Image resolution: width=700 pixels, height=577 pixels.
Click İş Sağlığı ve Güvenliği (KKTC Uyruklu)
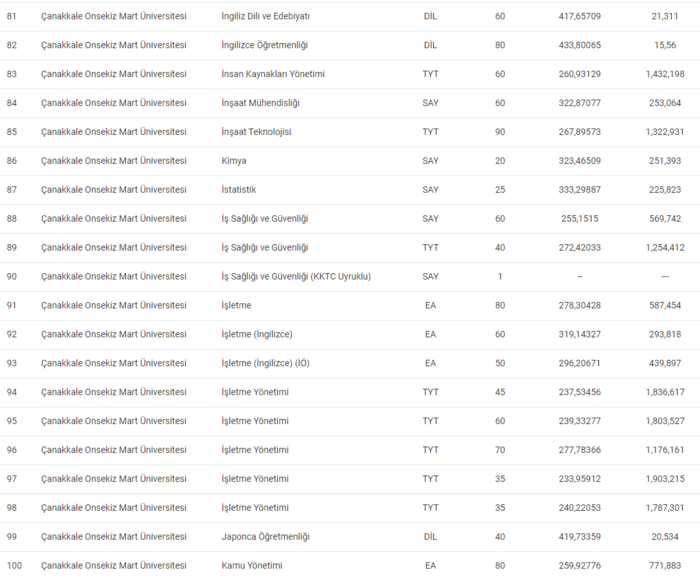(296, 276)
